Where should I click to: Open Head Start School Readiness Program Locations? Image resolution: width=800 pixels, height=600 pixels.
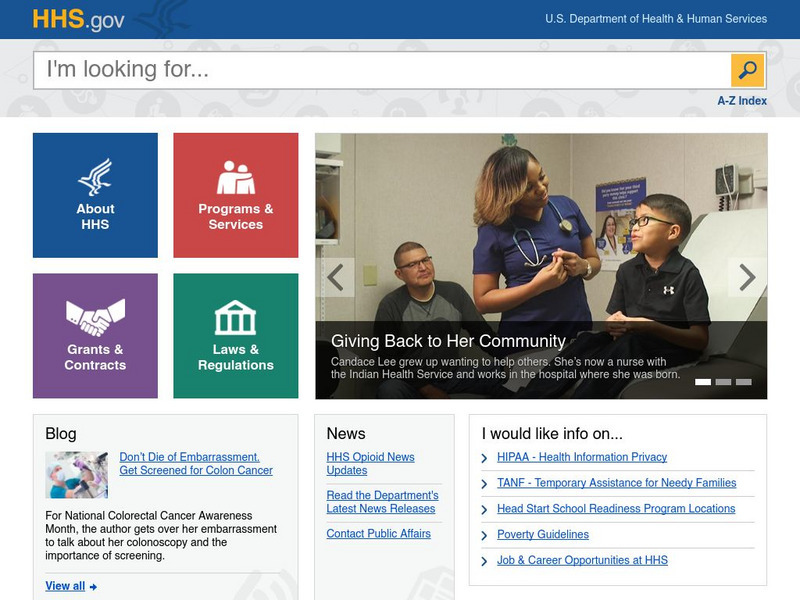(616, 509)
